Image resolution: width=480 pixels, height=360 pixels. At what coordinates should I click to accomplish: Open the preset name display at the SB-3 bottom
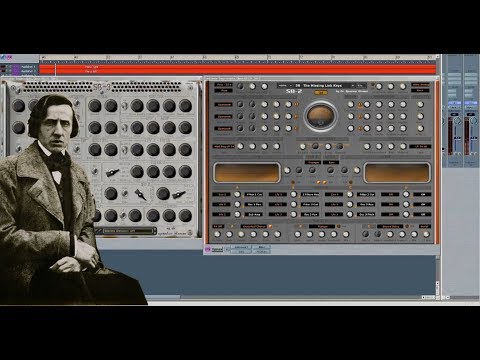pos(128,231)
